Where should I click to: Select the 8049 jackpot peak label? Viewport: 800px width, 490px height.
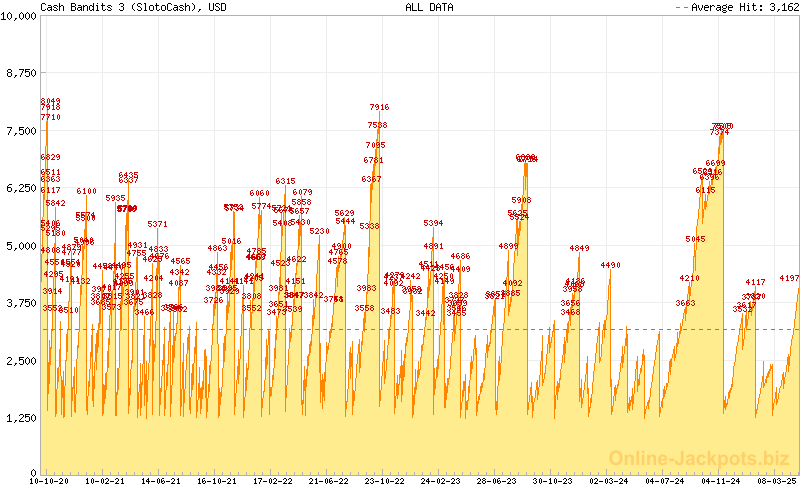click(50, 102)
